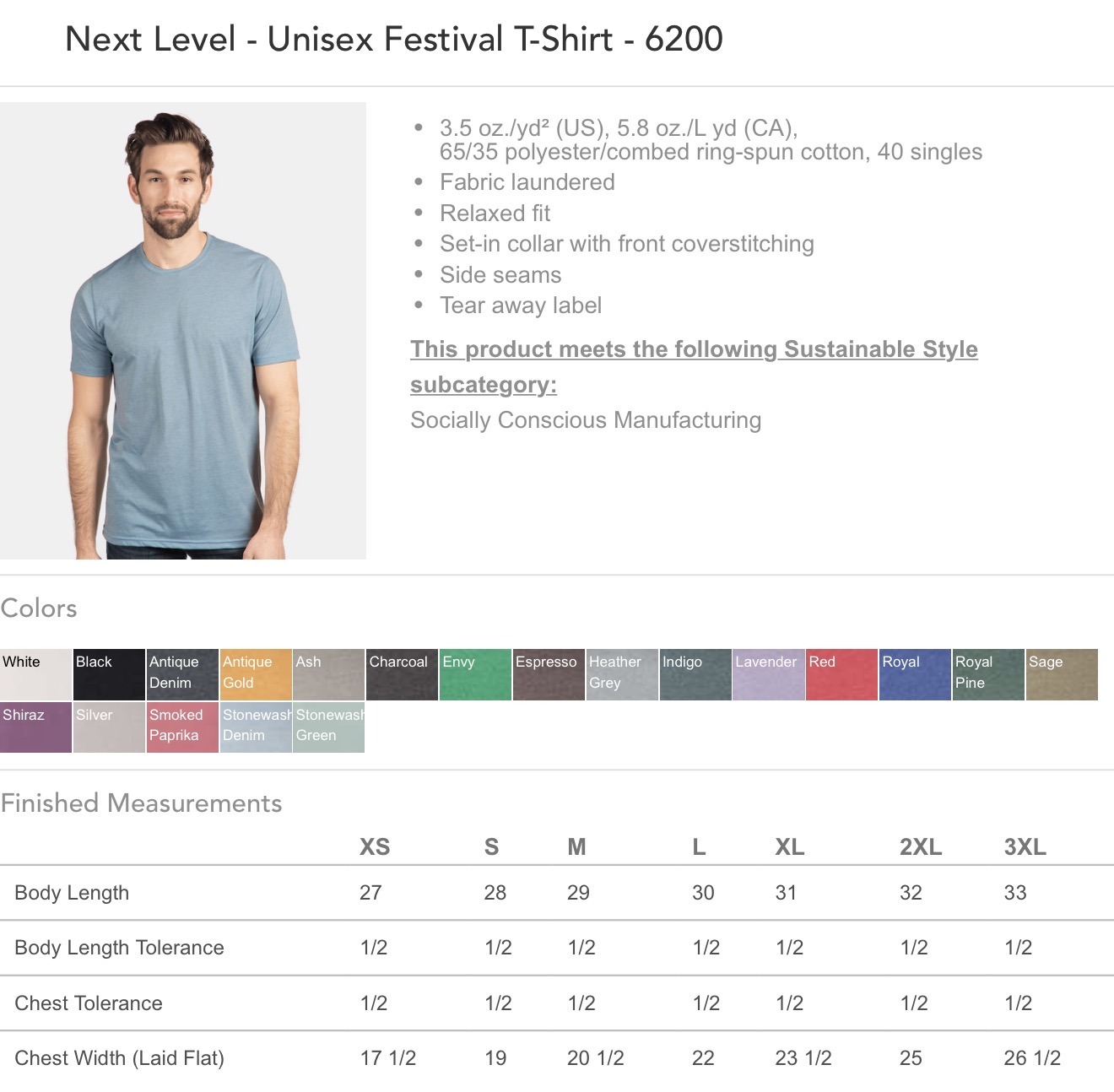Click the t-shirt model product photo

pyautogui.click(x=183, y=331)
